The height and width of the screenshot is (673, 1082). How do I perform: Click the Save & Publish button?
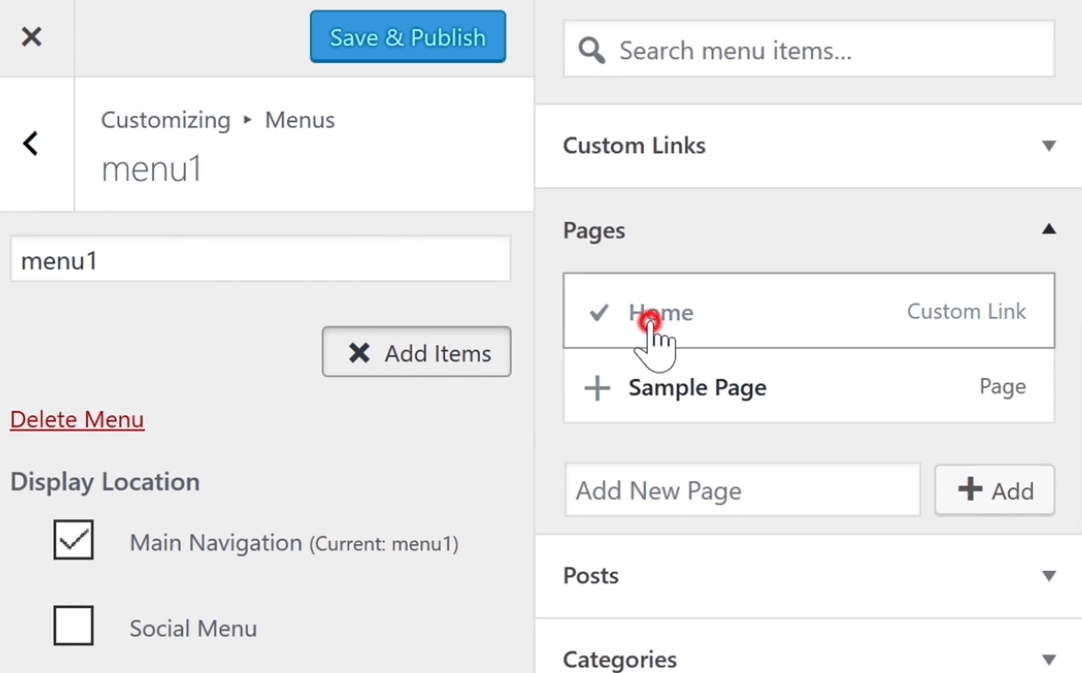[407, 36]
